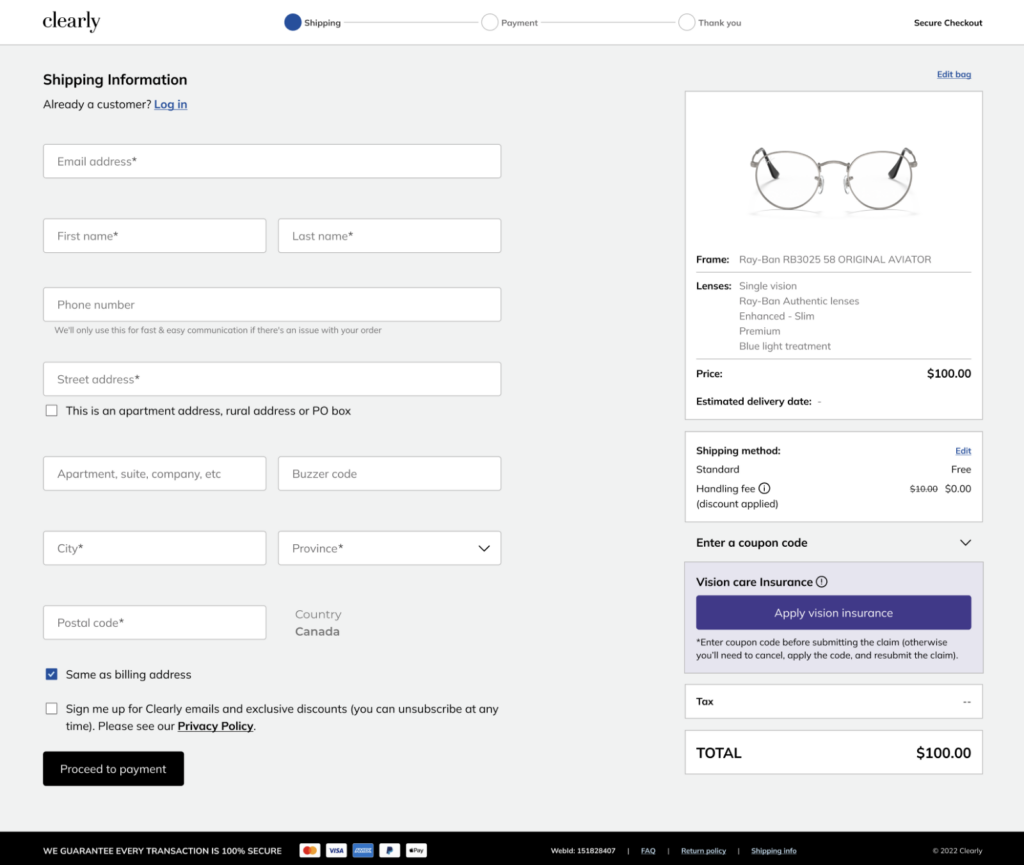The width and height of the screenshot is (1024, 865).
Task: Show Vision care Insurance info tooltip
Action: tap(822, 582)
